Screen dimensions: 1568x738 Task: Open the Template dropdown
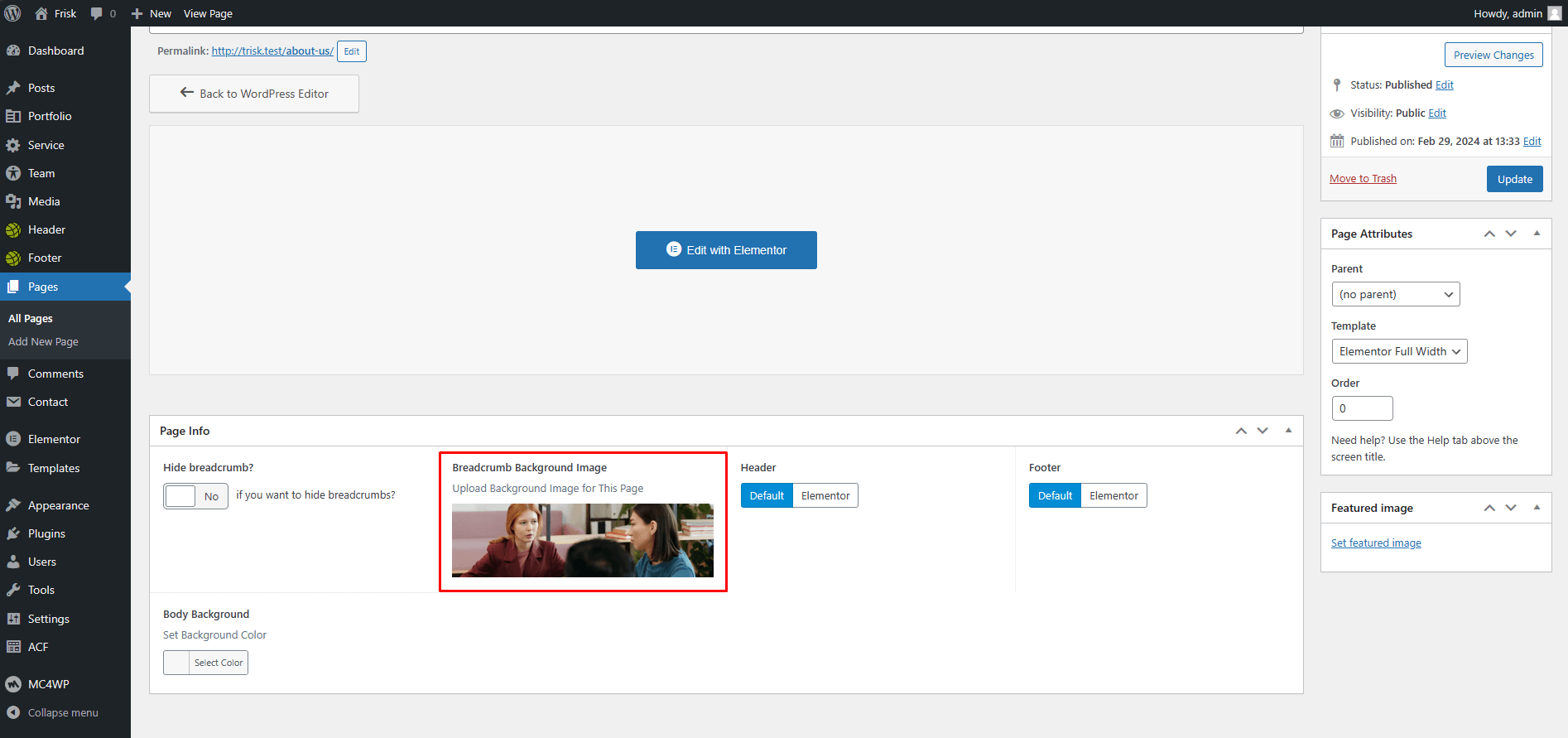[1399, 351]
